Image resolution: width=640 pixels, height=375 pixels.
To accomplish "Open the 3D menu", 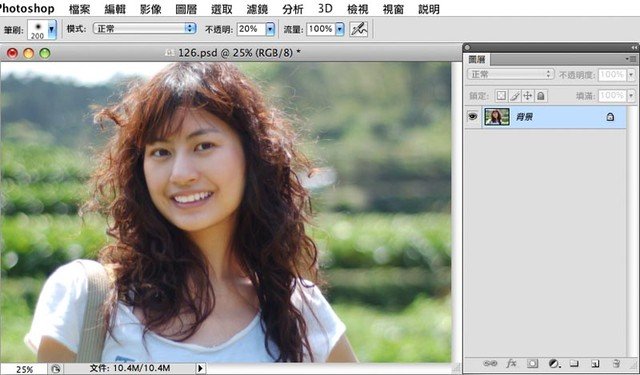I will (325, 9).
